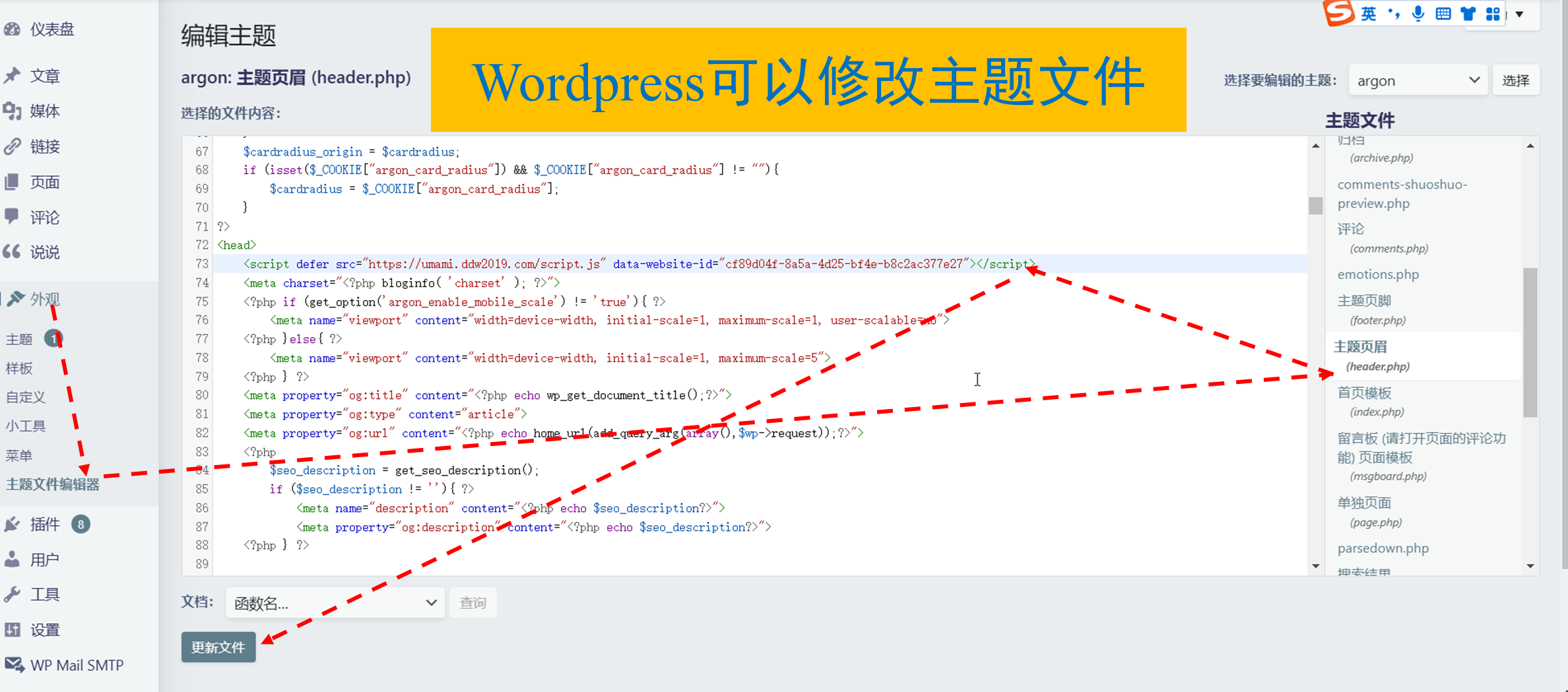Screen dimensions: 1568x692
Task: Click the code editor scrollbar thumb
Action: click(x=1316, y=206)
